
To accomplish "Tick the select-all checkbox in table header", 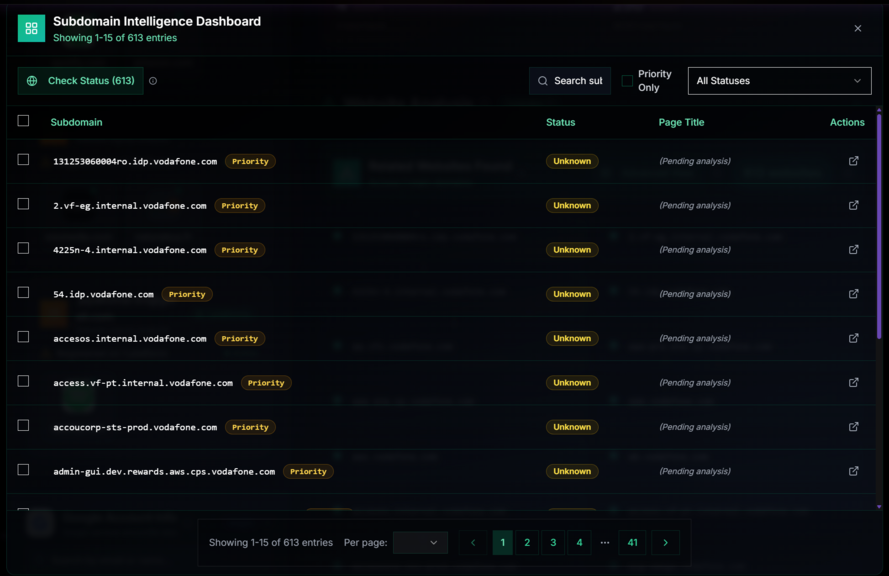I will [x=23, y=121].
